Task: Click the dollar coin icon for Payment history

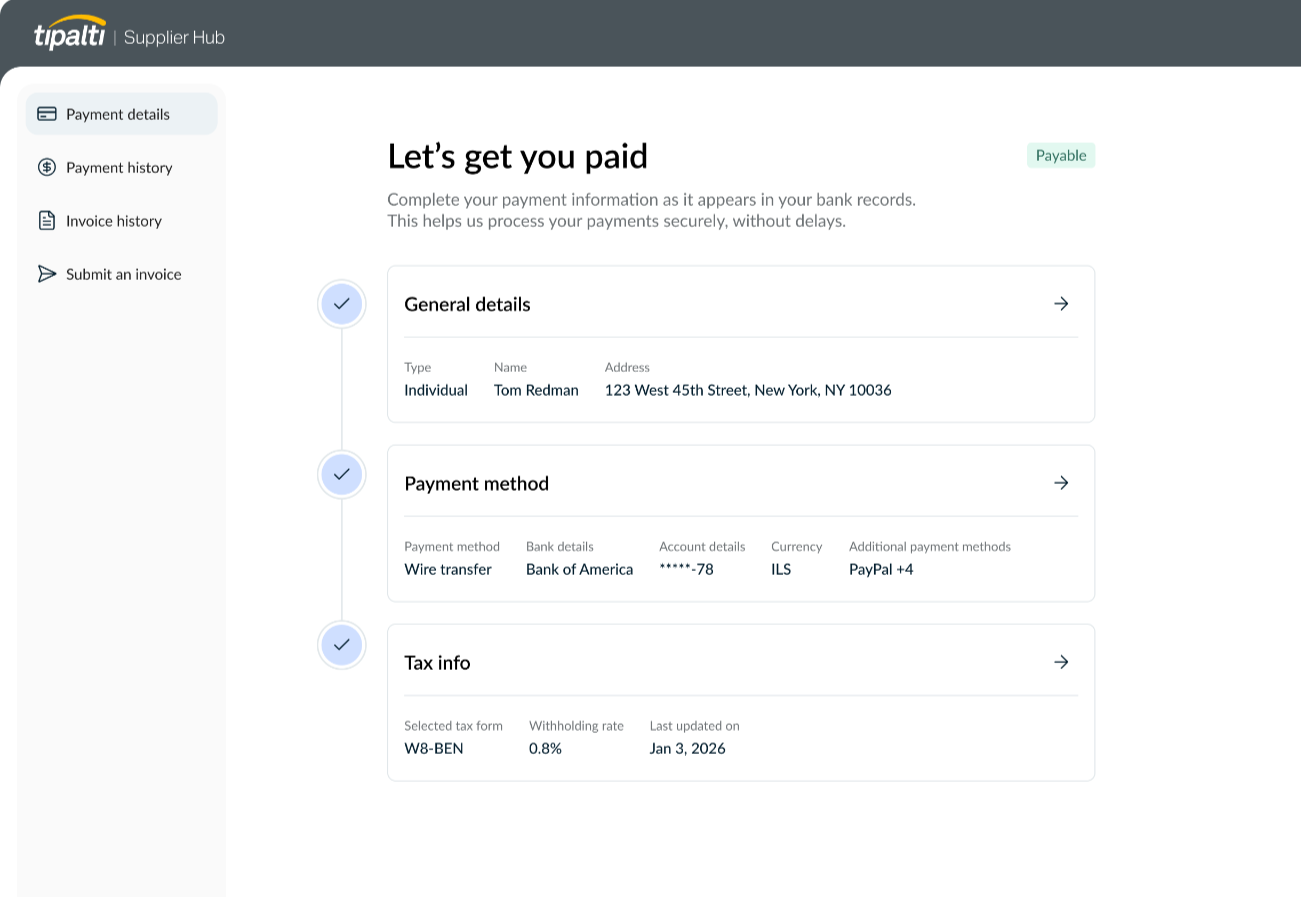Action: click(47, 167)
